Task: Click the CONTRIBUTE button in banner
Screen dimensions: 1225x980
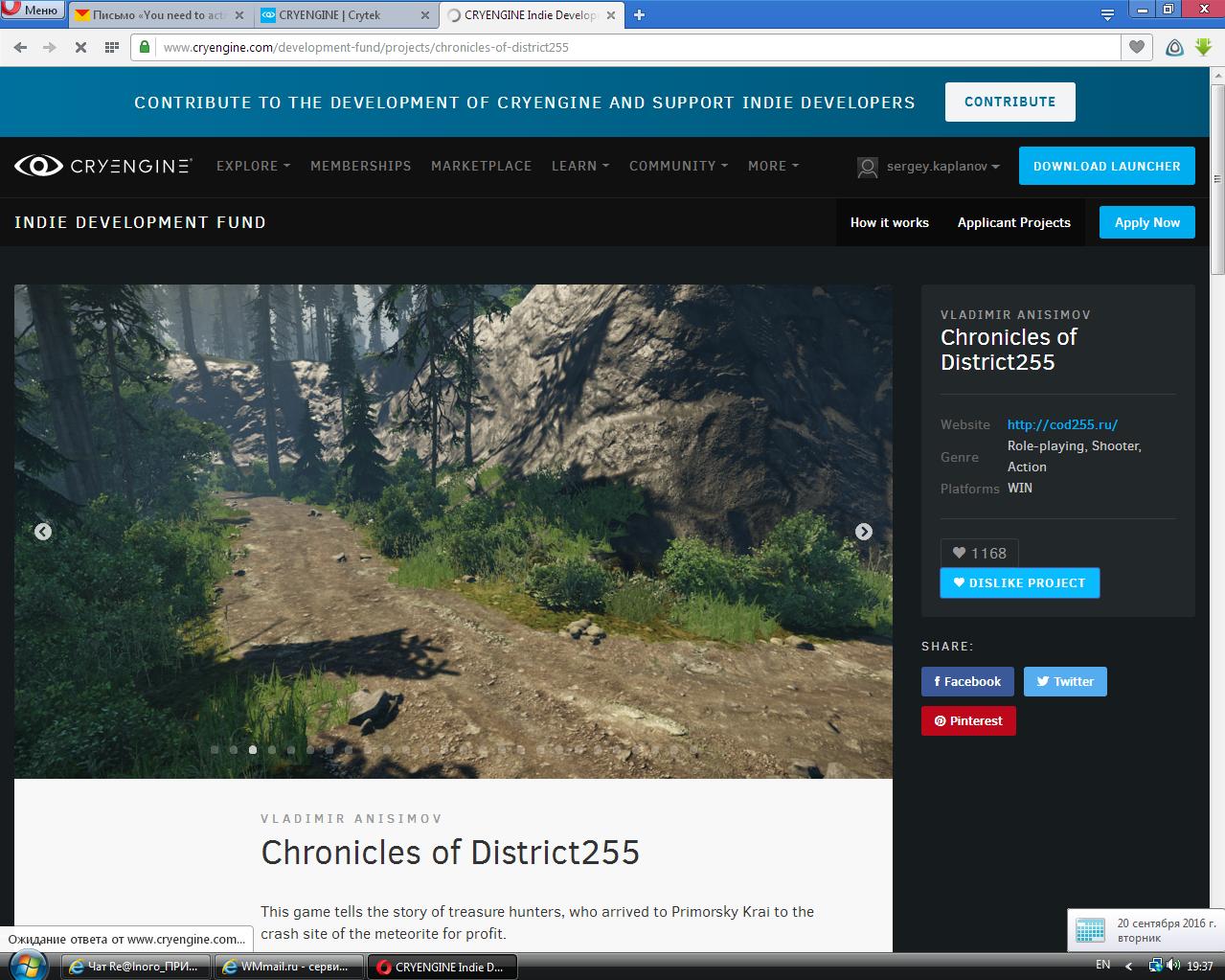Action: coord(1009,102)
